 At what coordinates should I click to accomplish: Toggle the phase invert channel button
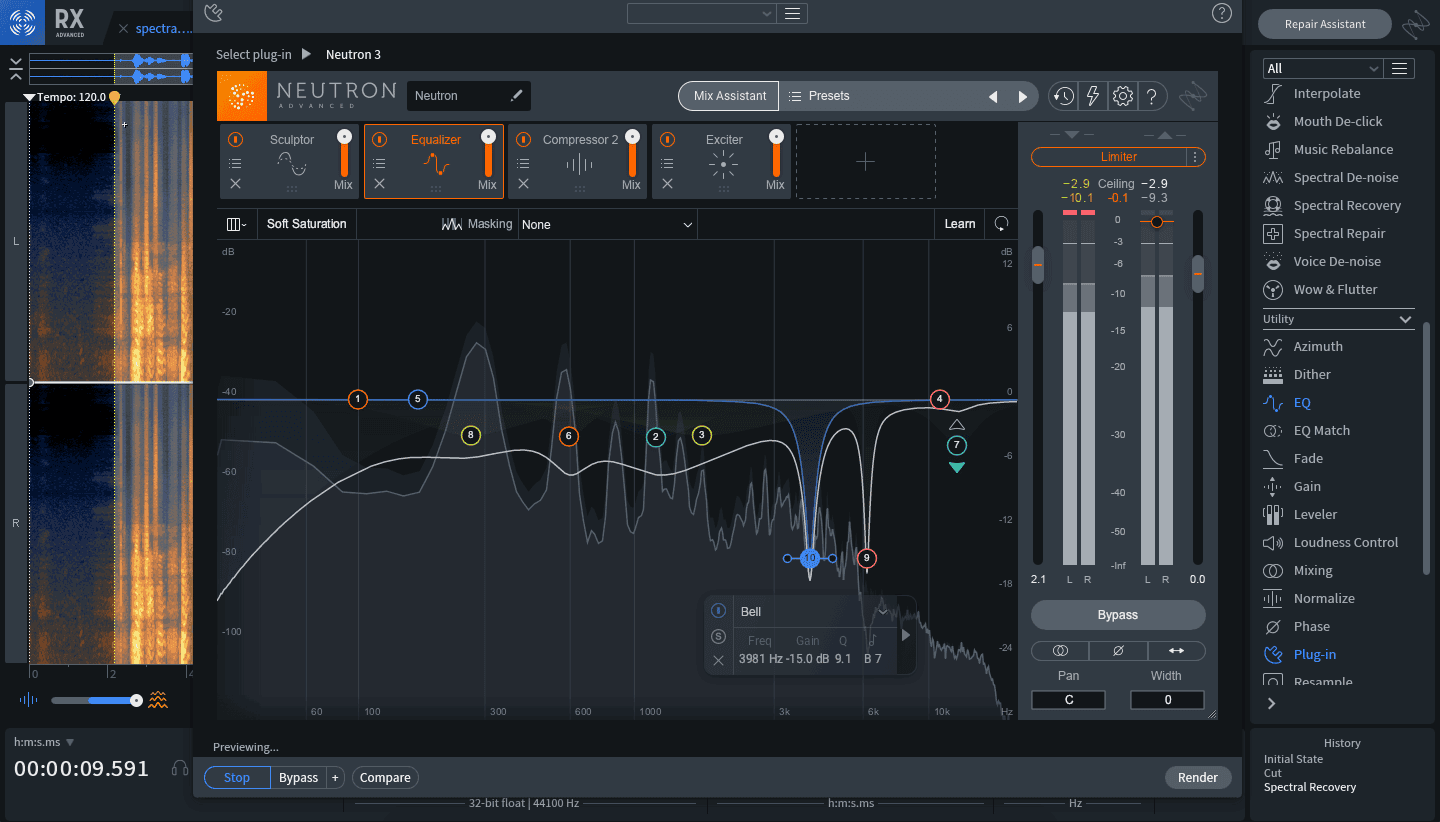(x=1118, y=650)
